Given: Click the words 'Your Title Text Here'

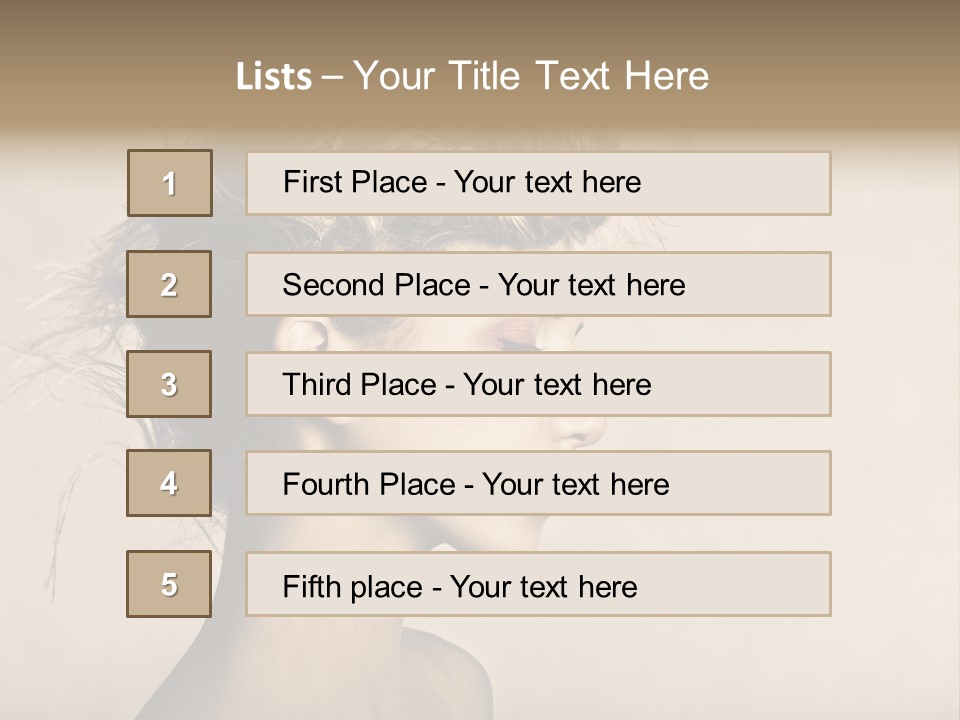Looking at the screenshot, I should click(x=531, y=76).
